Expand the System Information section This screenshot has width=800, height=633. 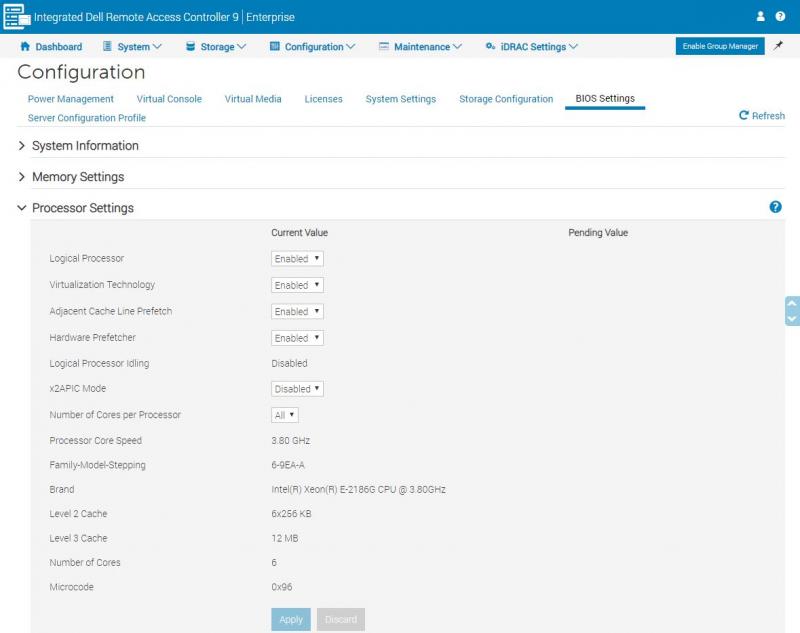(x=85, y=146)
